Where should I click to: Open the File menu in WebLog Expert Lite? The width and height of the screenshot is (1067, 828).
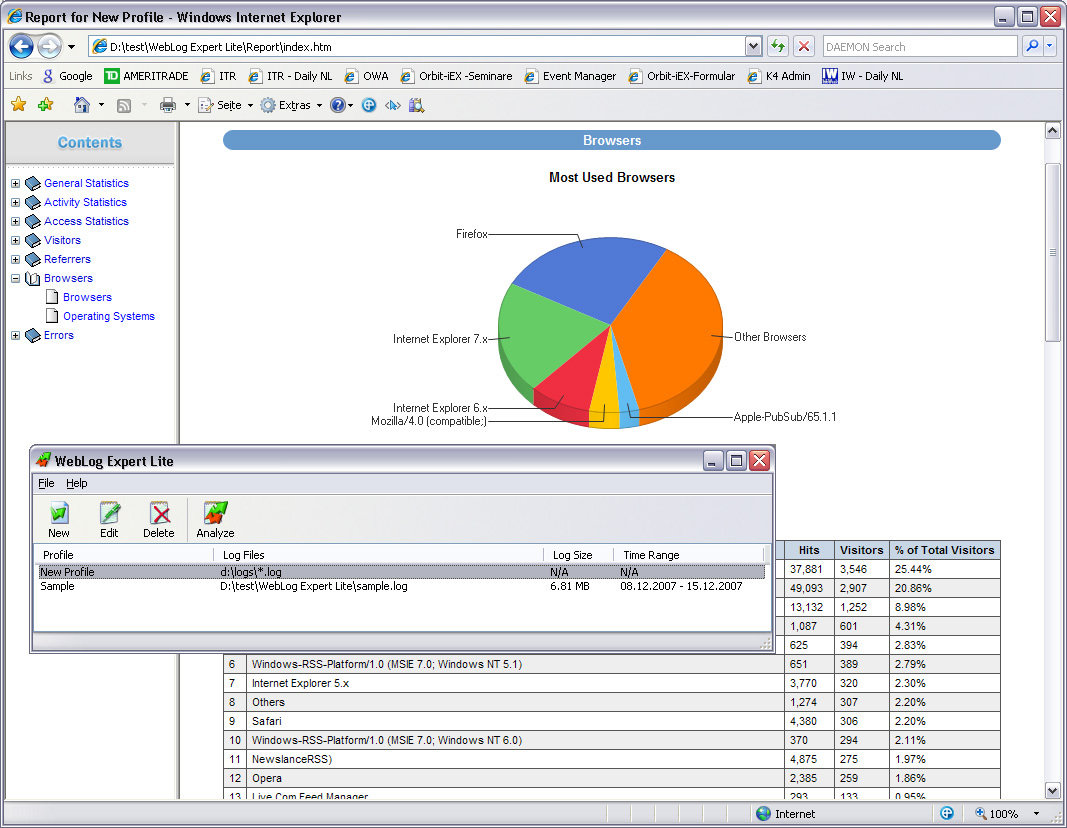46,483
